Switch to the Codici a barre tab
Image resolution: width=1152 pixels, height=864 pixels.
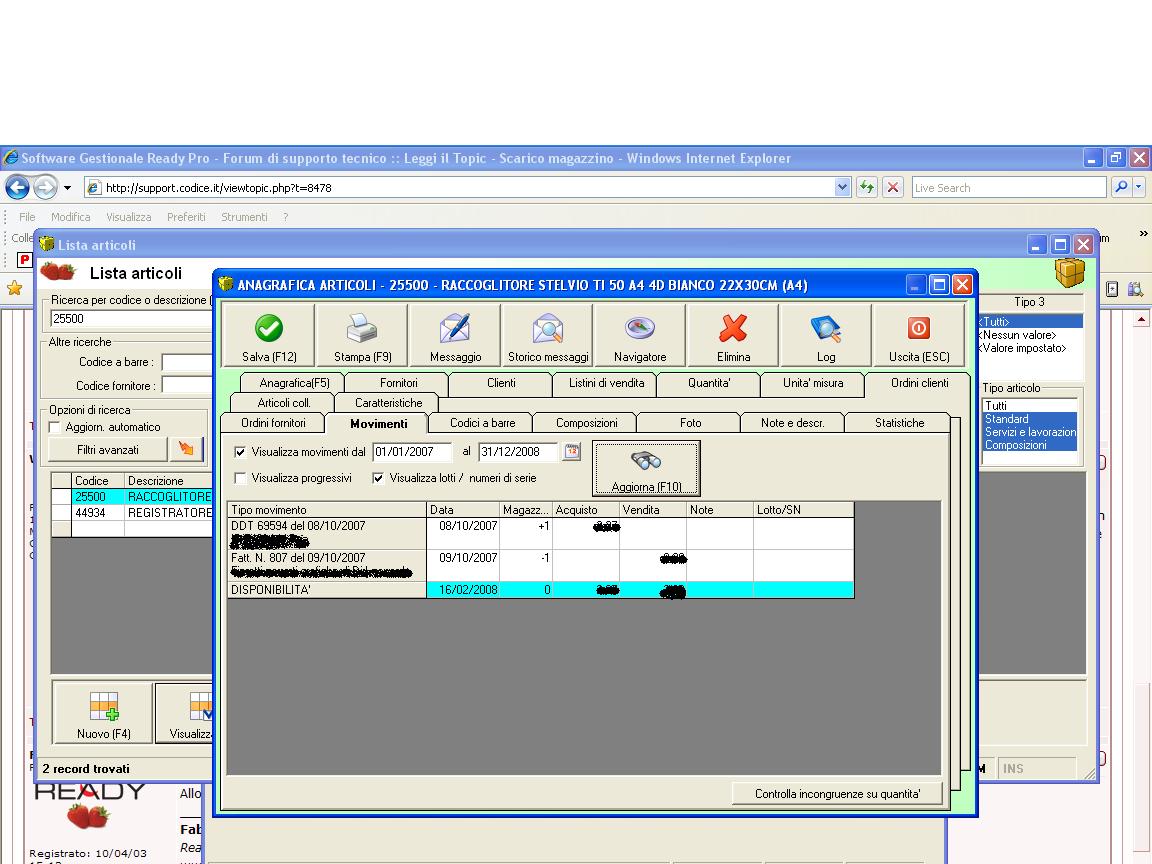(x=482, y=422)
